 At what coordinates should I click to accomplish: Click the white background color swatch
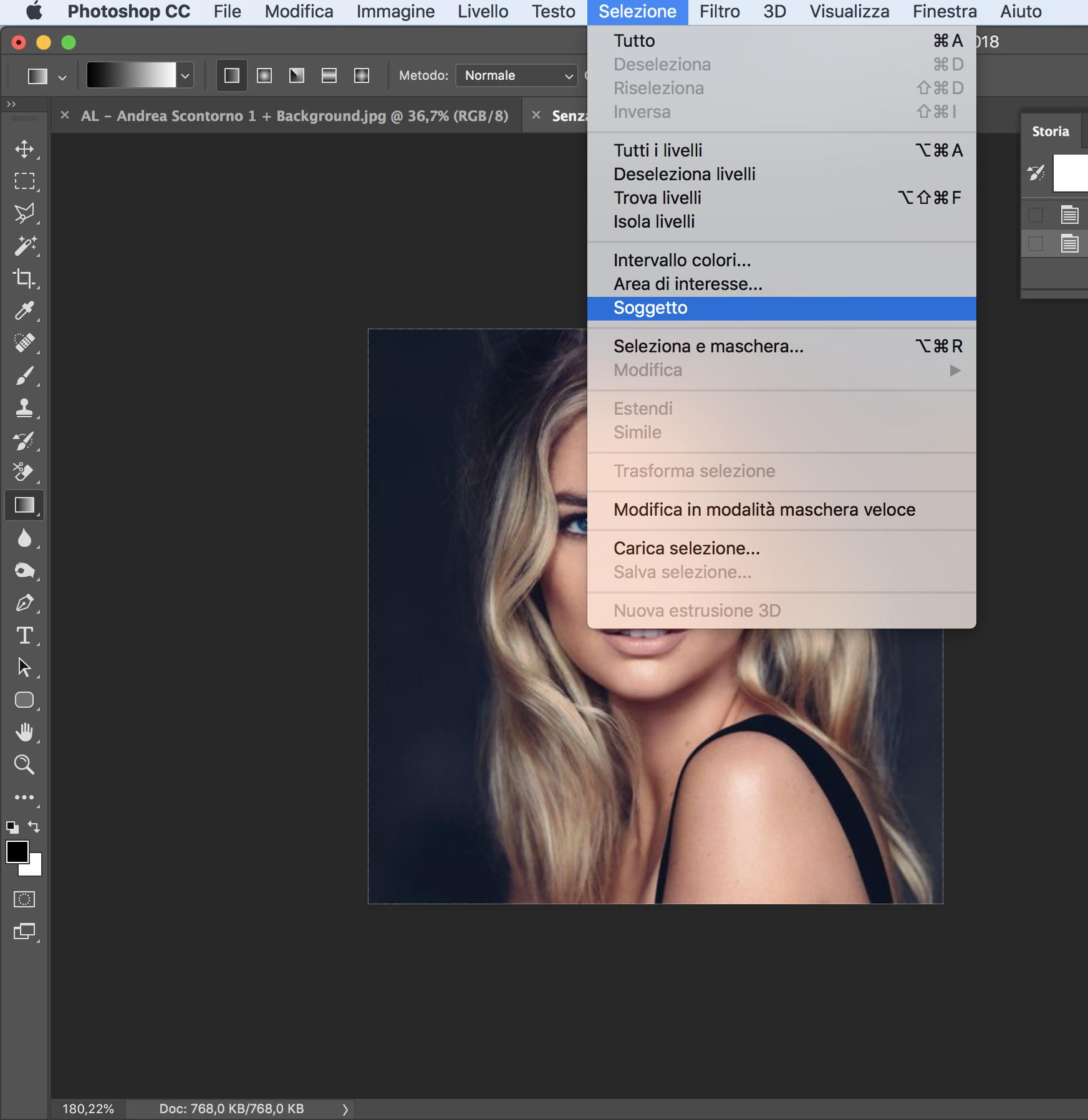34,868
